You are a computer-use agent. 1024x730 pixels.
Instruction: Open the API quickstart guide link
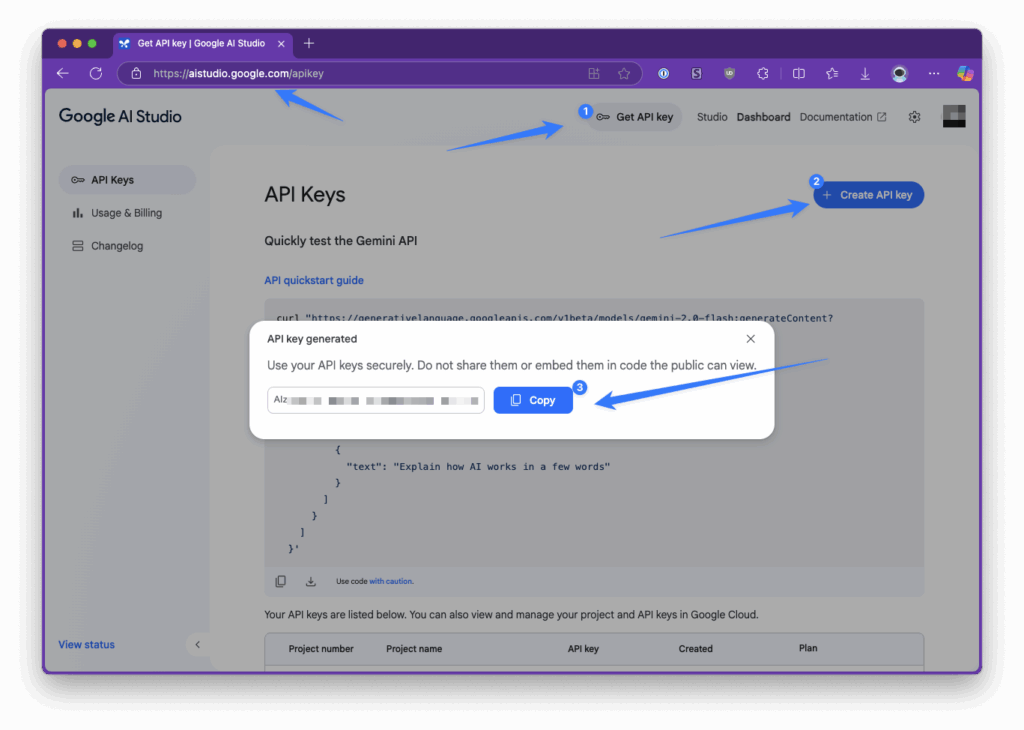[314, 280]
